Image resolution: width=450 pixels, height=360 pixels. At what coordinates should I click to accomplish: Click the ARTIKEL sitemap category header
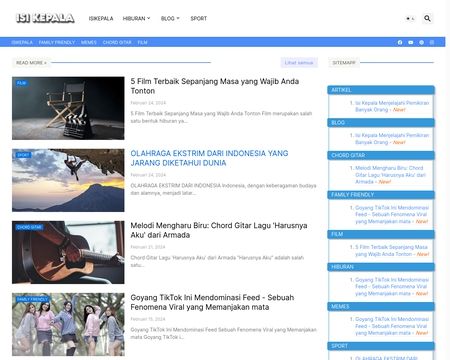click(x=381, y=90)
